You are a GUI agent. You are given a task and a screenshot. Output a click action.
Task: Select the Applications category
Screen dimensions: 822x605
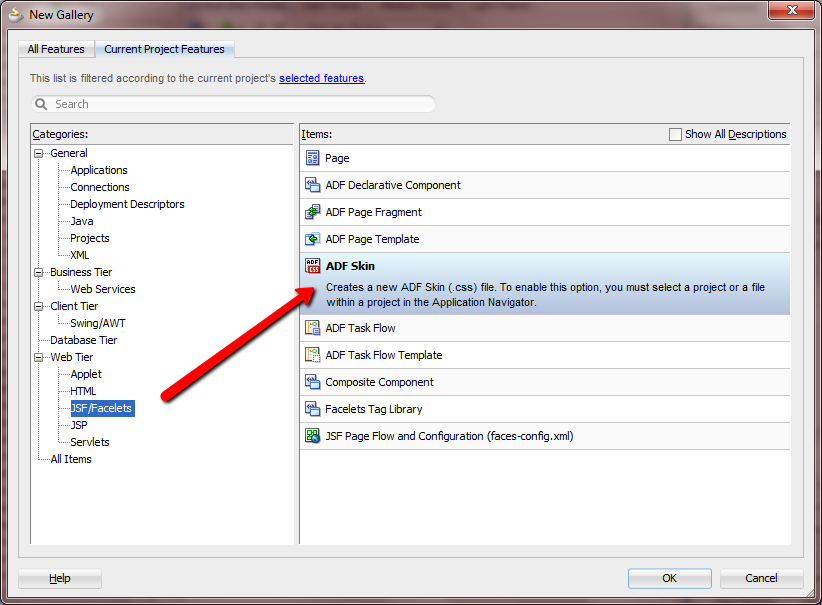[x=99, y=170]
